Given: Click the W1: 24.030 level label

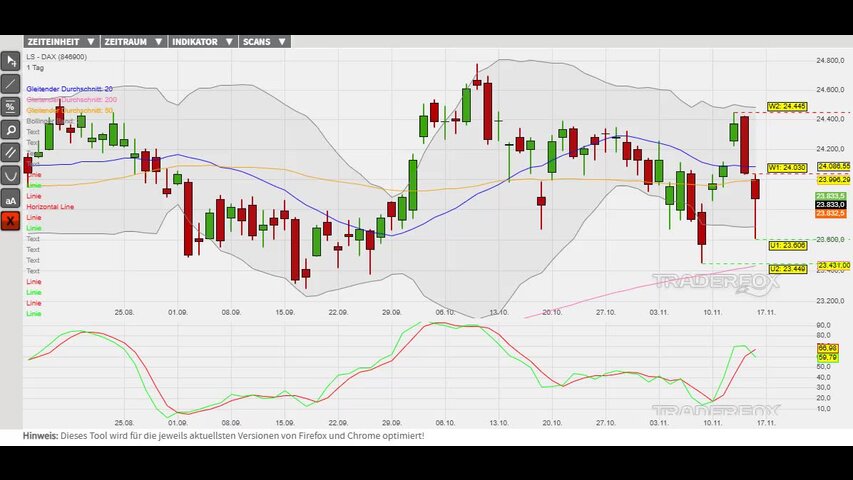Looking at the screenshot, I should 786,167.
